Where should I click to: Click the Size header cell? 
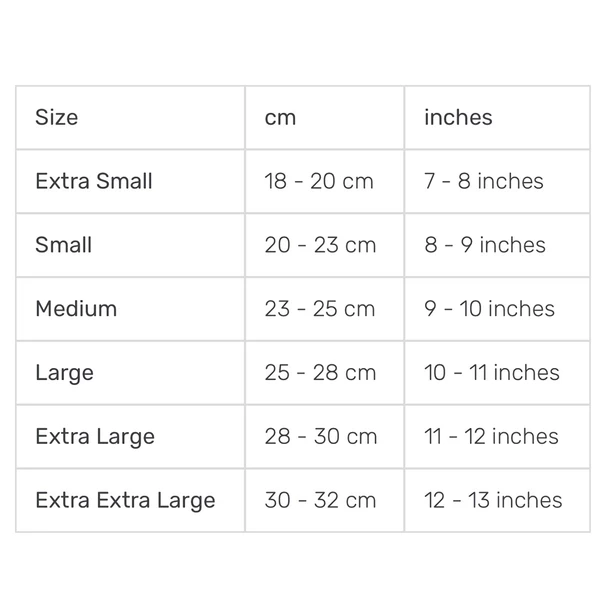(57, 117)
